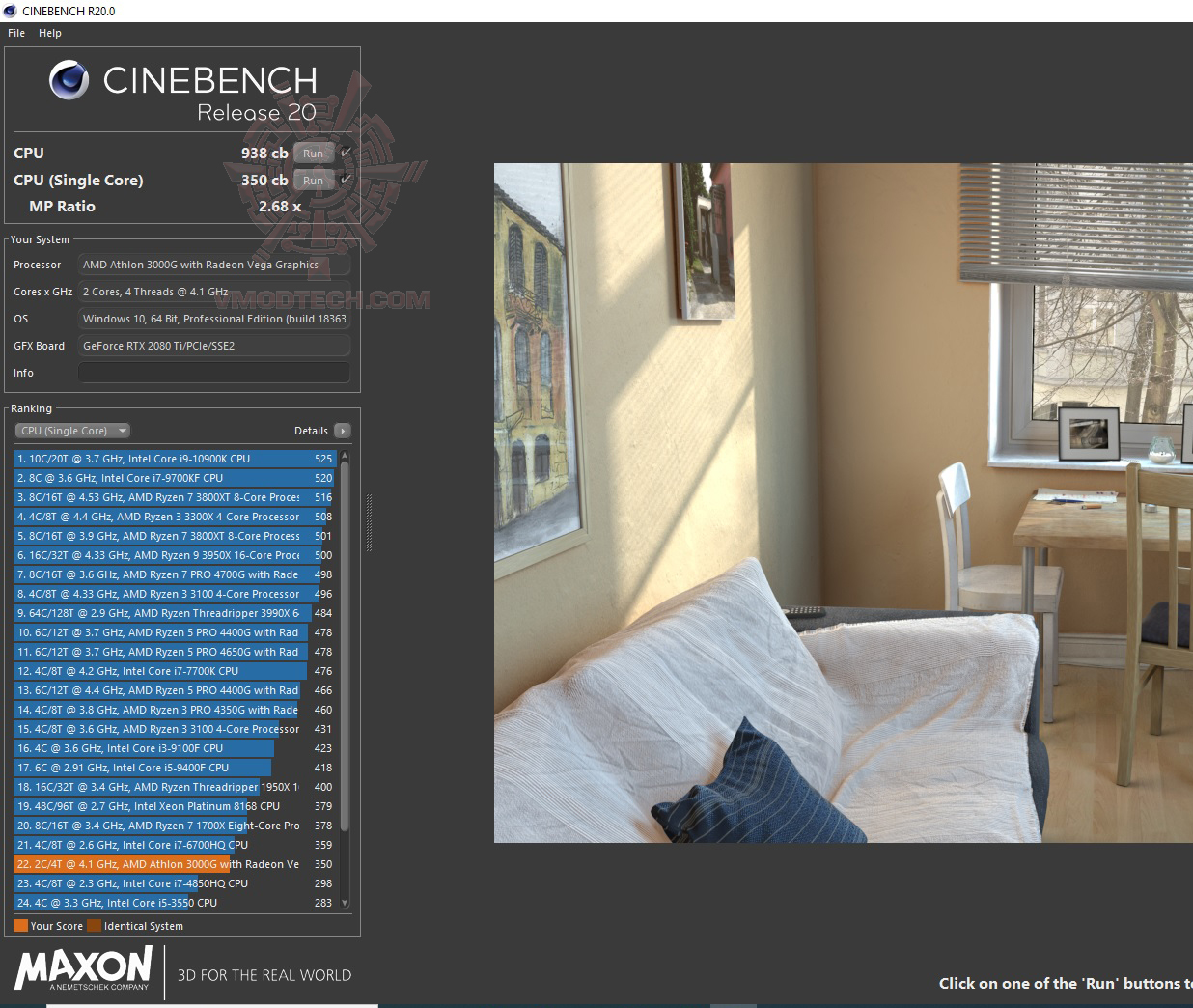1193x1008 pixels.
Task: Run the CPU multi-core benchmark
Action: 314,154
